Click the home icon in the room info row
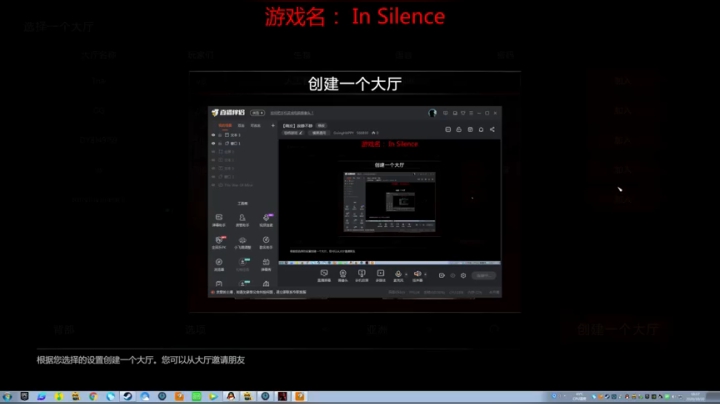Viewport: 720px width, 404px height. pyautogui.click(x=373, y=133)
